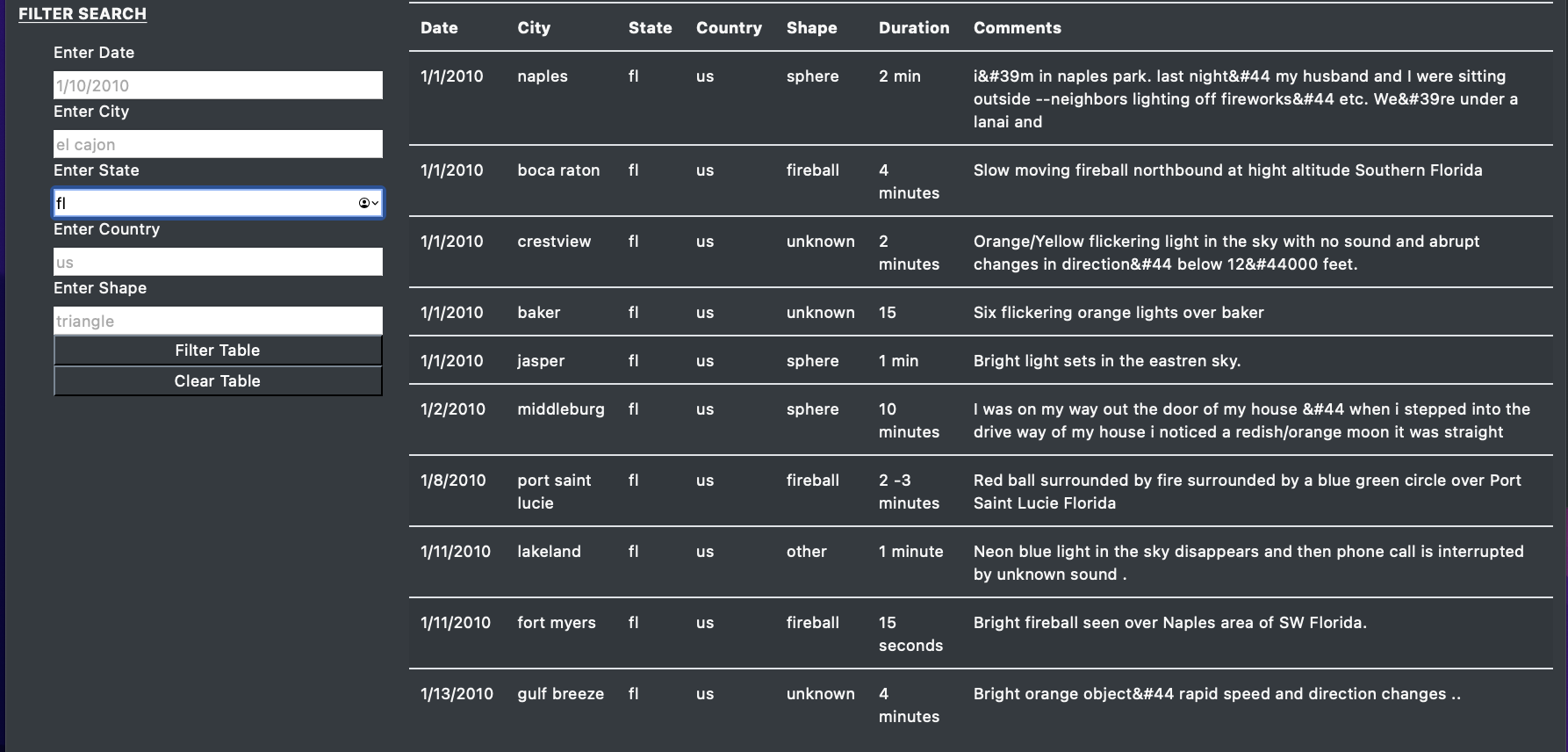Viewport: 1568px width, 752px height.
Task: Select the lakeland other-shape sighting row
Action: (966, 562)
